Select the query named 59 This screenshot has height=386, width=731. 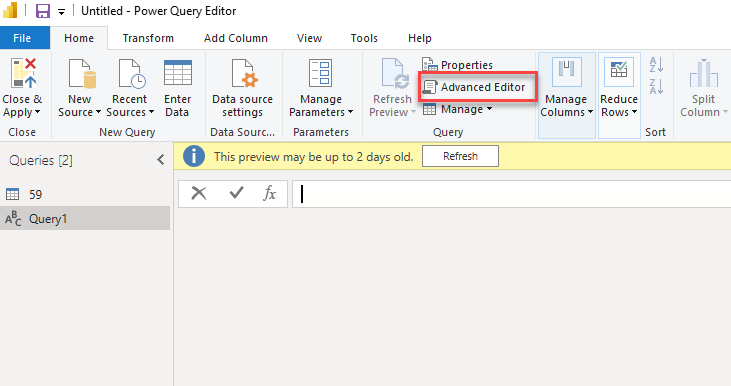pos(85,194)
